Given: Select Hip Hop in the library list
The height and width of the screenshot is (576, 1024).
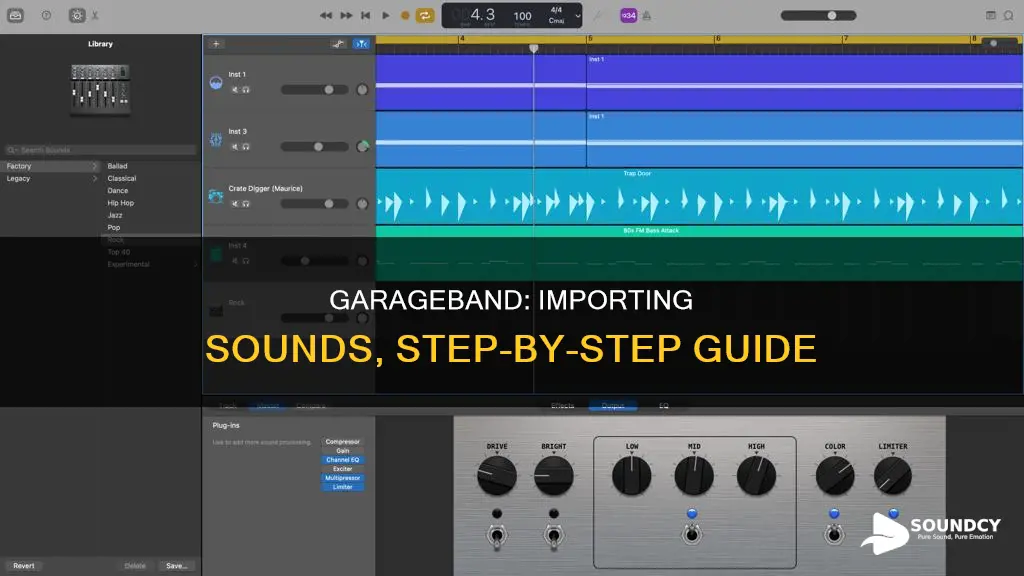Looking at the screenshot, I should click(x=121, y=203).
